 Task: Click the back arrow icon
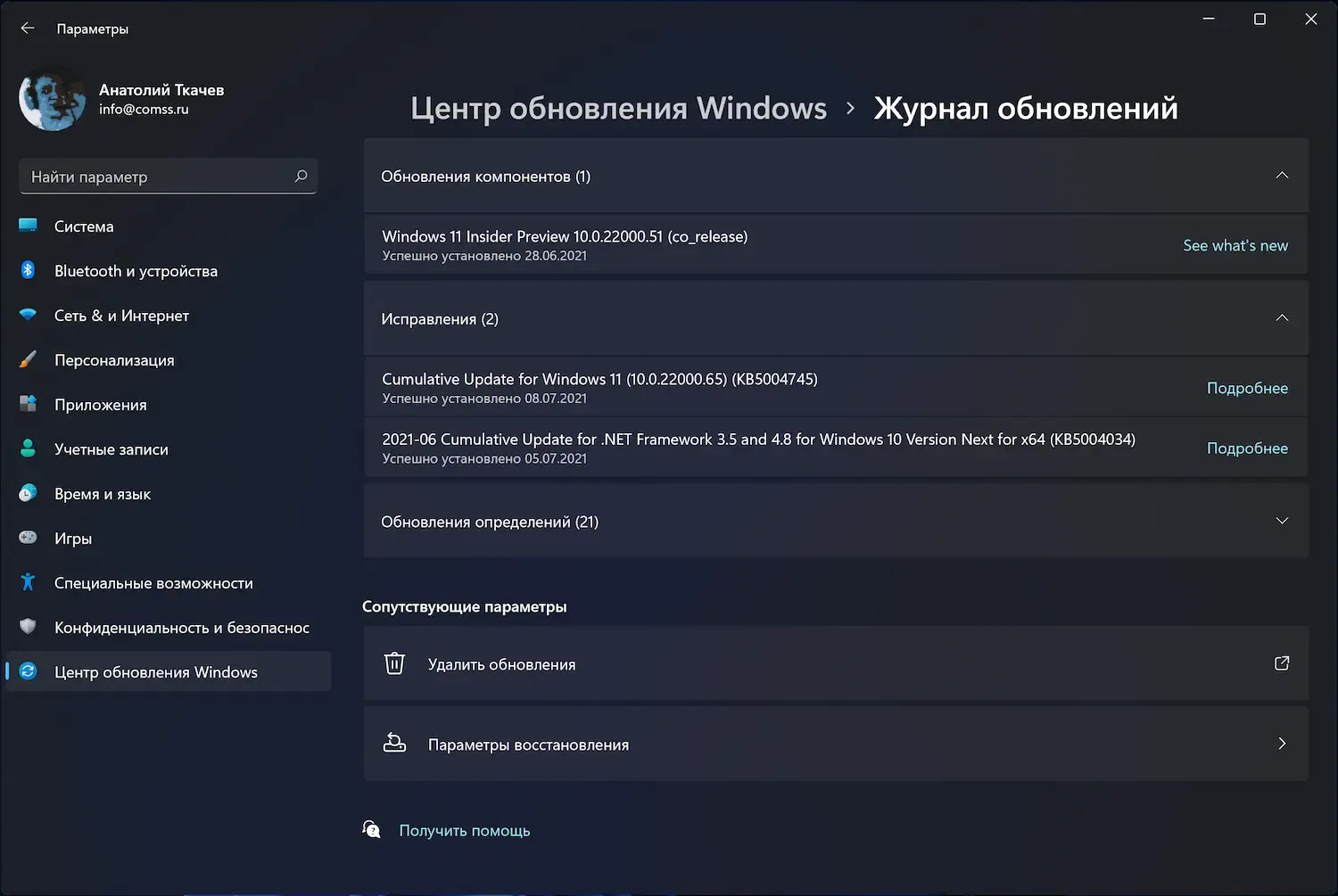[x=28, y=29]
